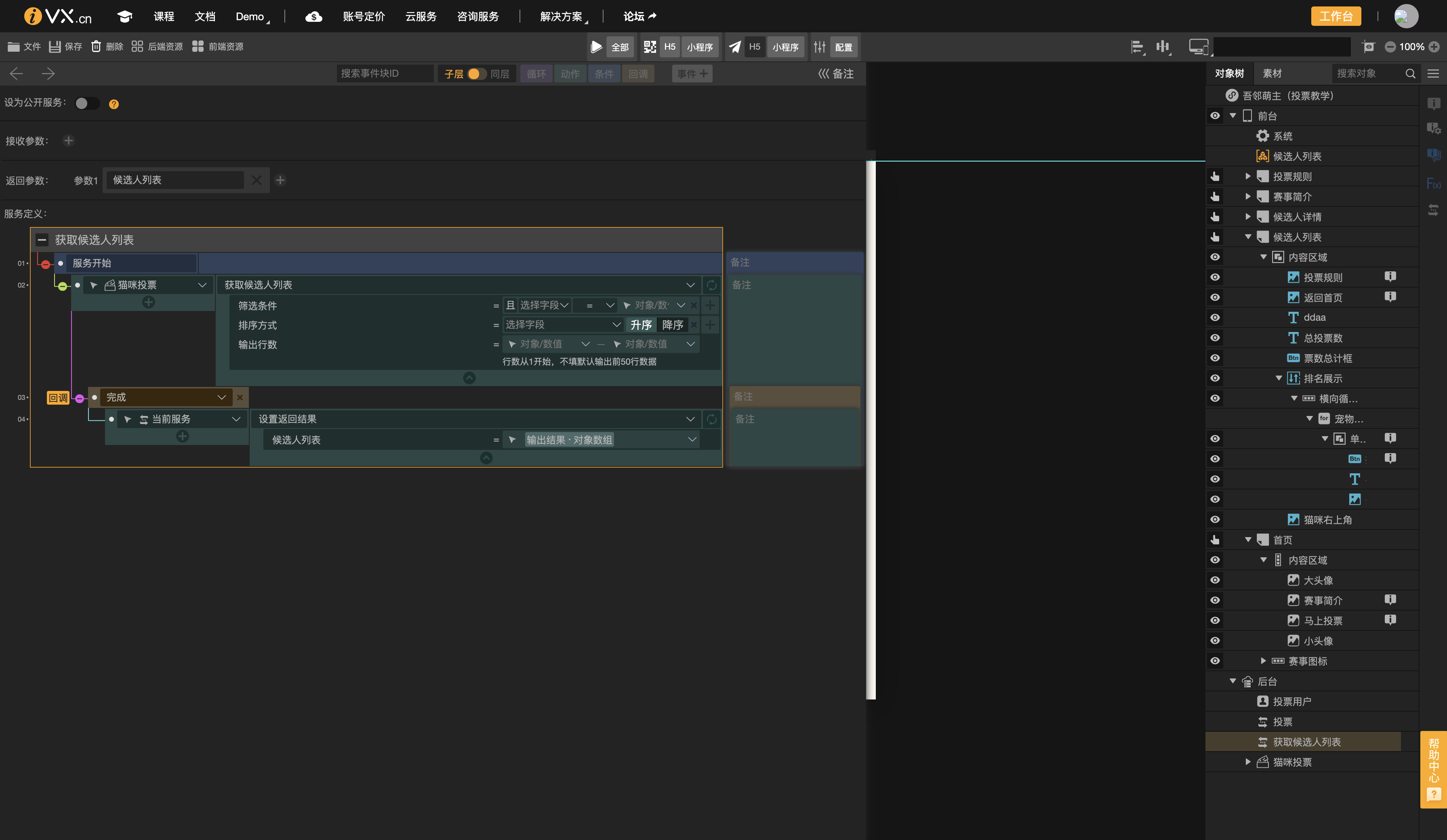
Task: Go forward with the right arrow
Action: [48, 73]
